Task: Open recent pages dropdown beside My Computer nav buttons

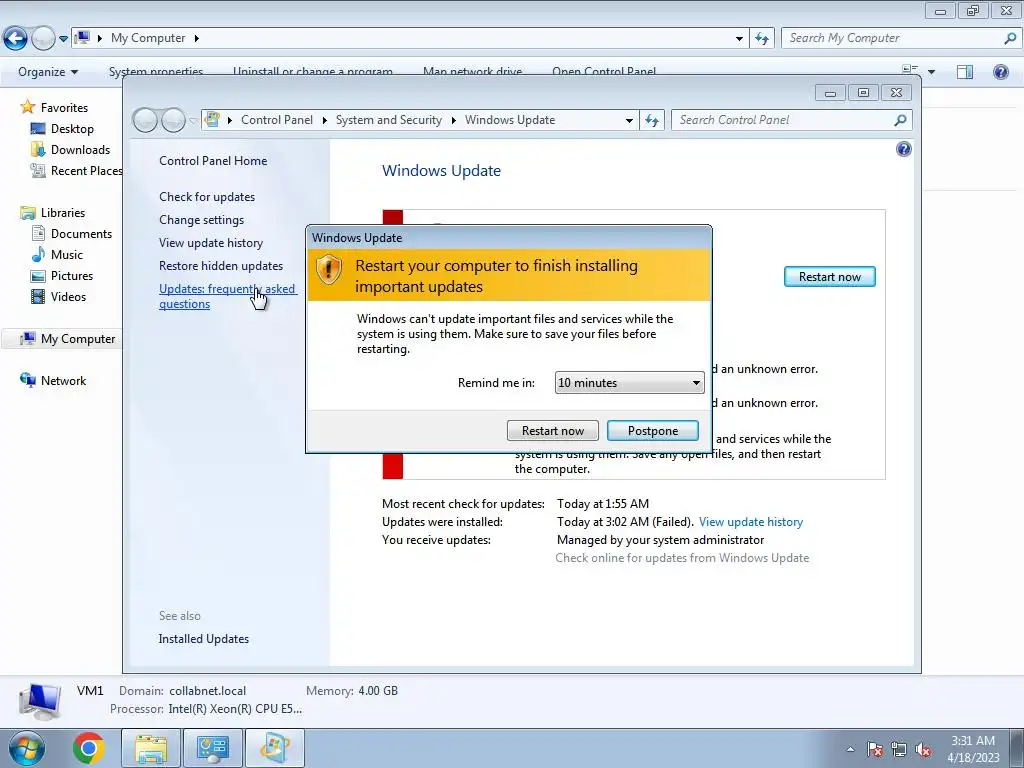Action: [x=63, y=39]
